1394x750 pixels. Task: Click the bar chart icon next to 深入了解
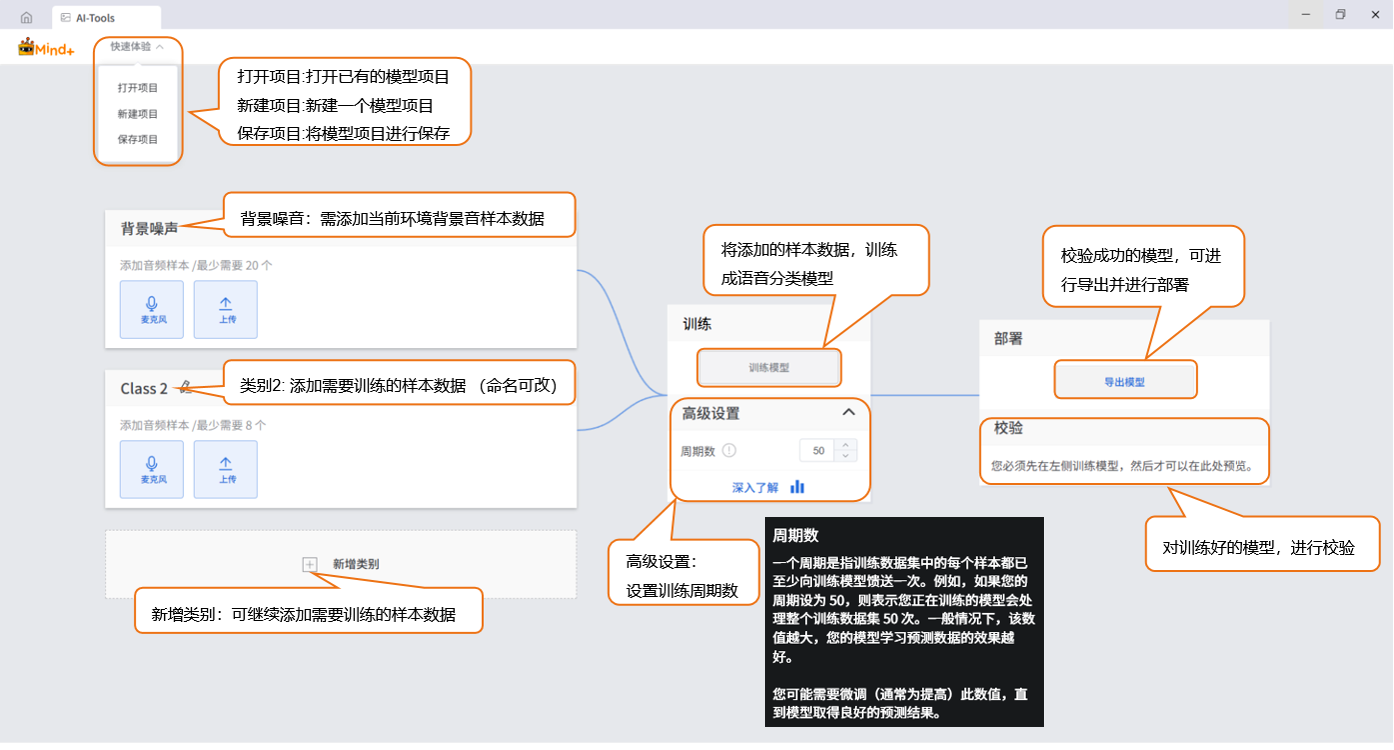coord(797,487)
